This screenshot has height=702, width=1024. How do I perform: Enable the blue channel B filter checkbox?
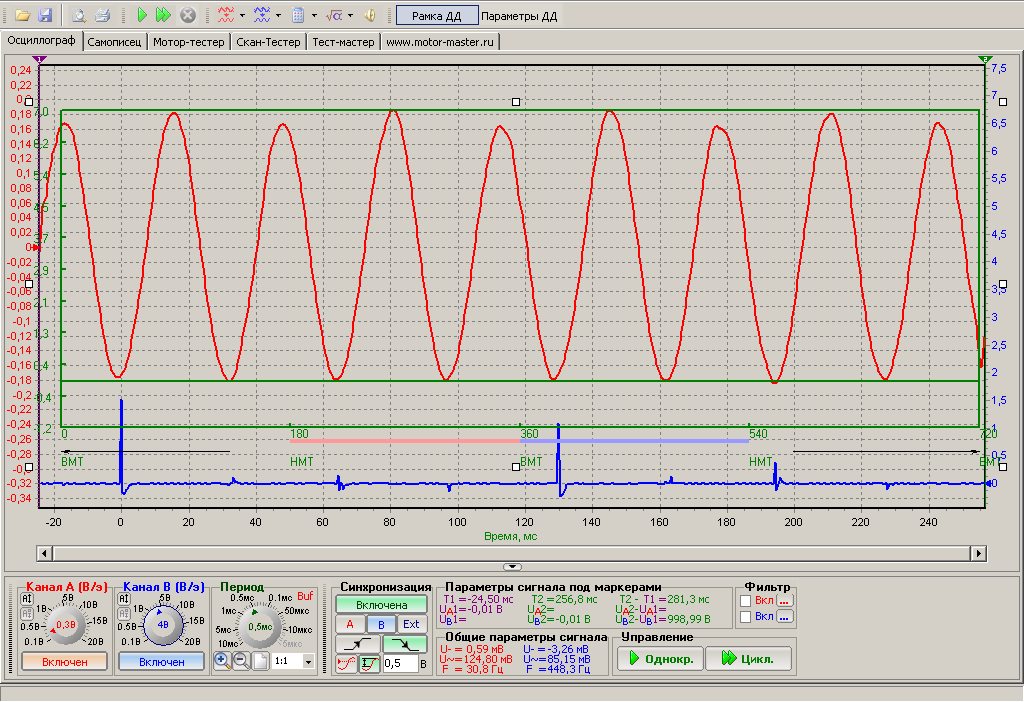746,617
